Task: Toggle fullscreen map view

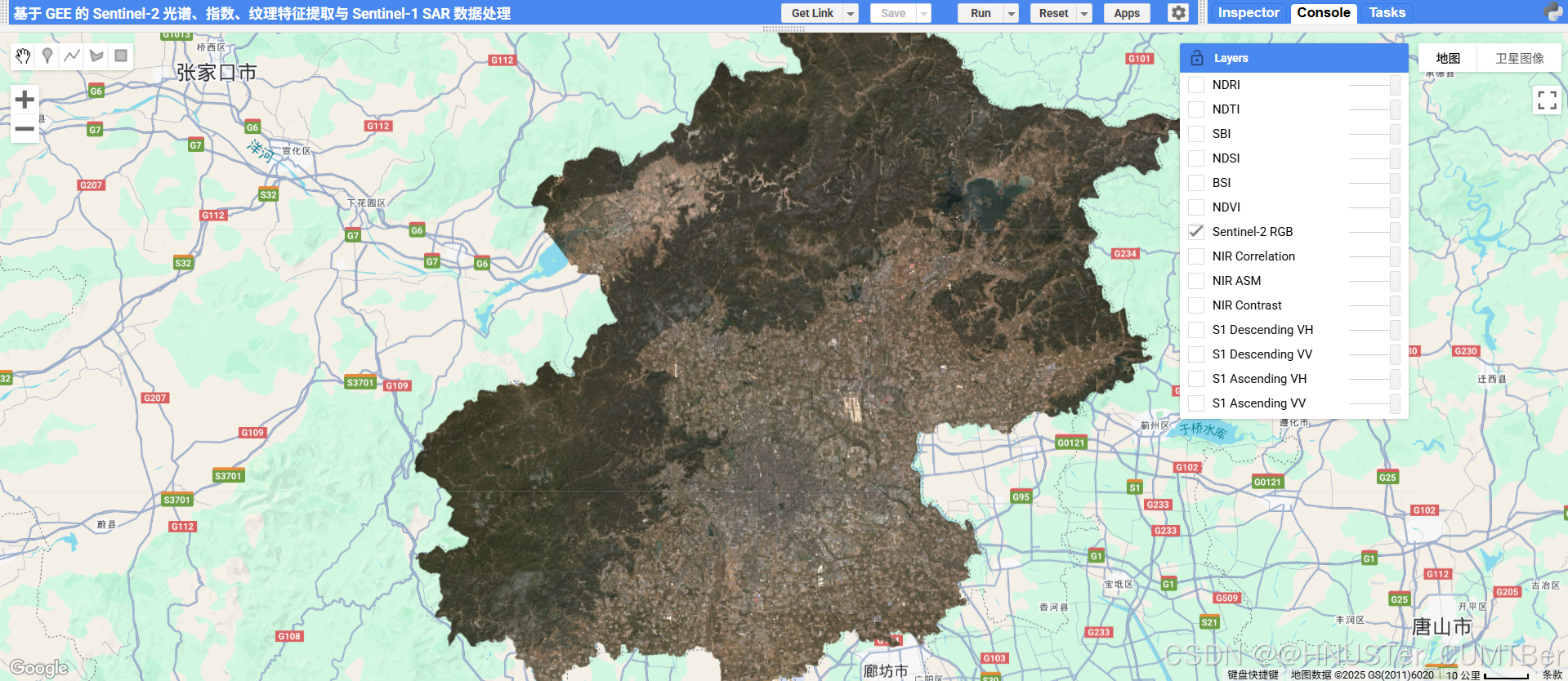Action: [1547, 100]
